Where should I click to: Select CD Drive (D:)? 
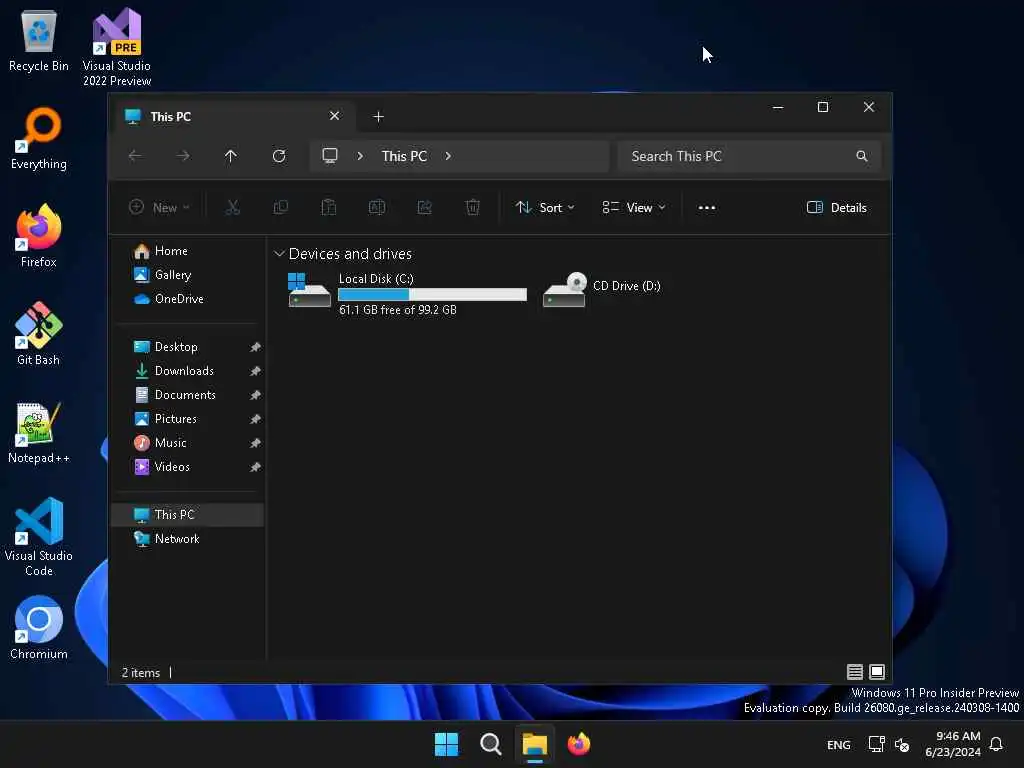pos(602,290)
